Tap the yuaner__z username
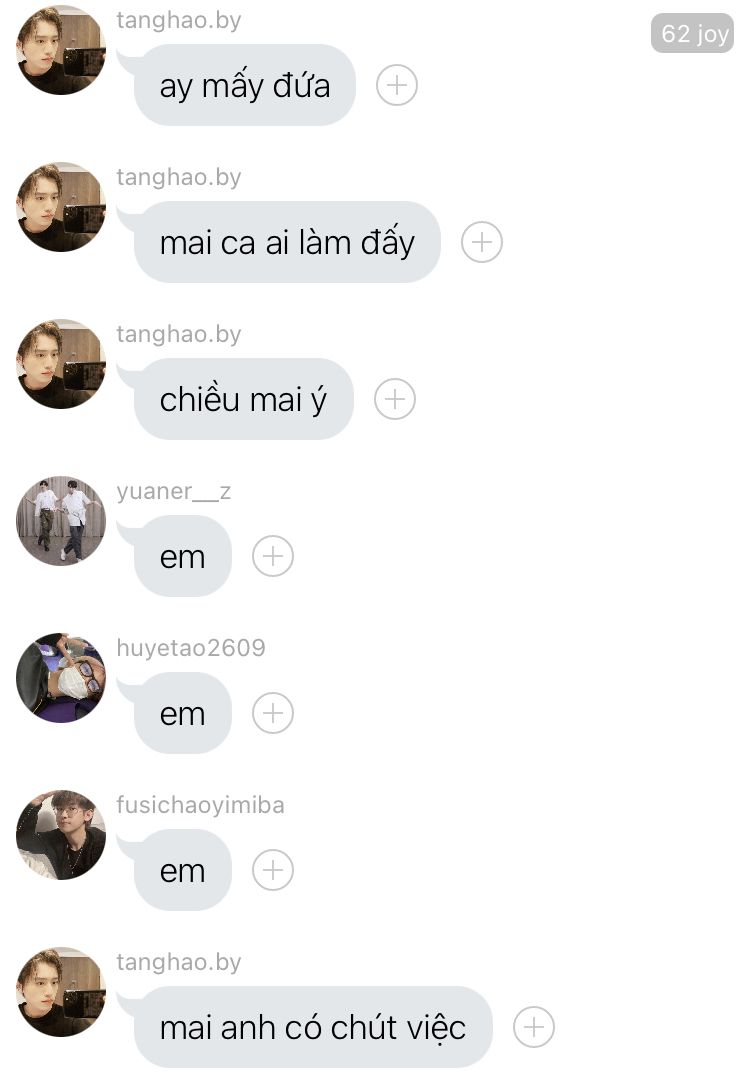The height and width of the screenshot is (1082, 750). 174,491
